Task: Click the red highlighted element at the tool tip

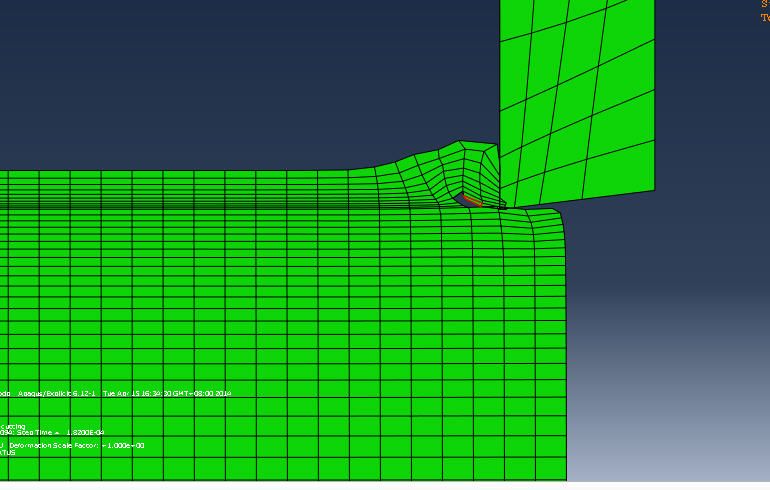Action: pyautogui.click(x=472, y=203)
